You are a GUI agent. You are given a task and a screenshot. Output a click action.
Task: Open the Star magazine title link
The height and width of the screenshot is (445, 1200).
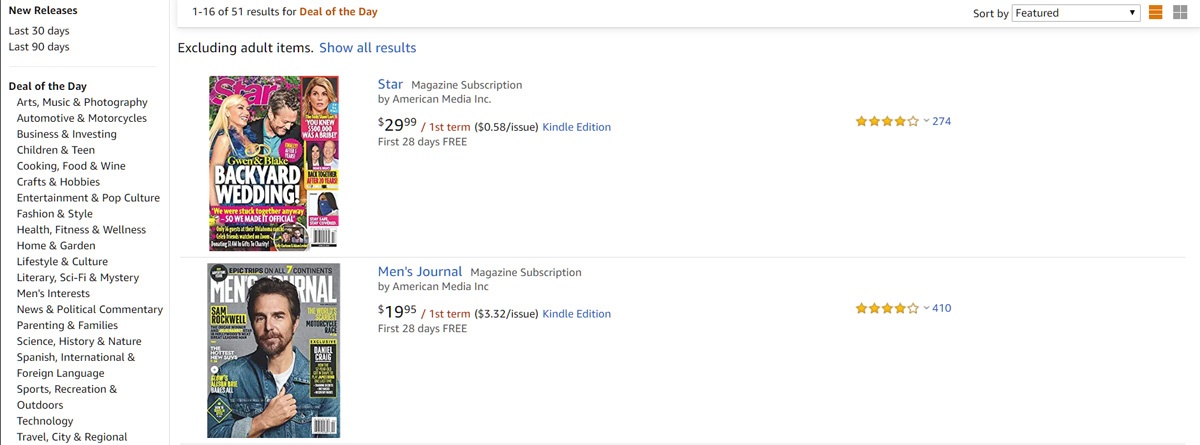point(390,84)
